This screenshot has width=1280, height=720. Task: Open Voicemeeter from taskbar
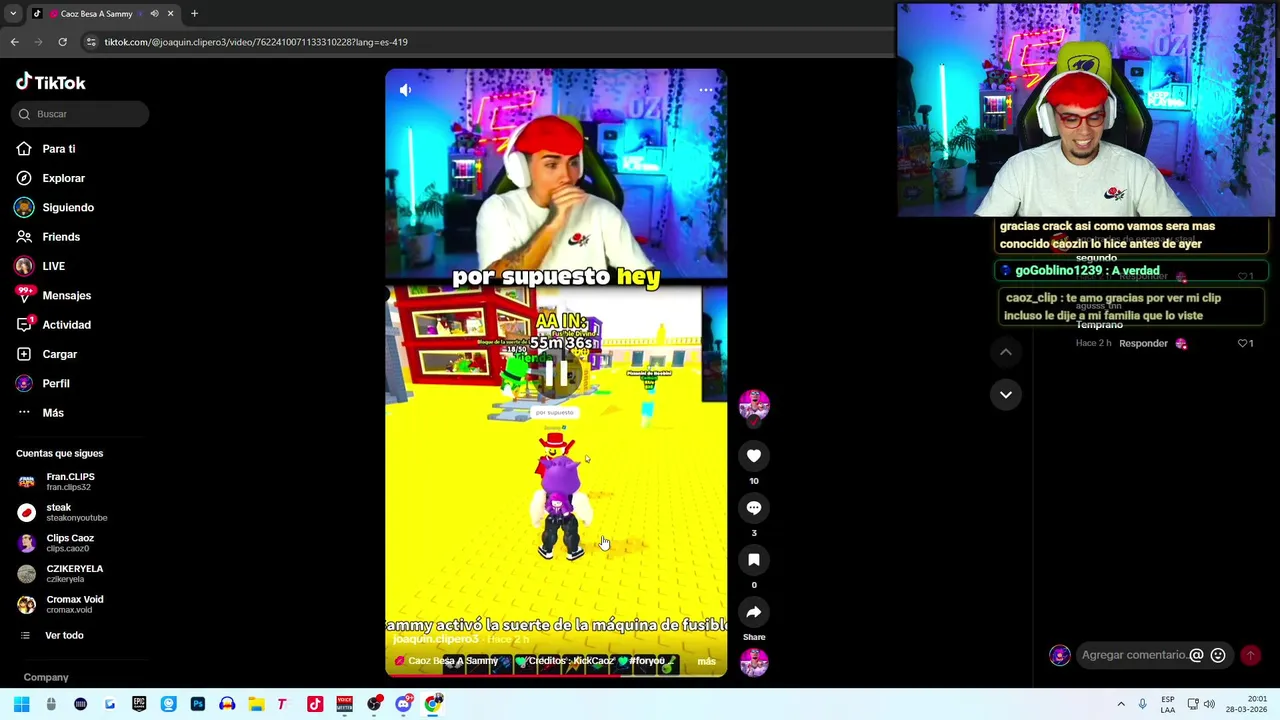[344, 705]
